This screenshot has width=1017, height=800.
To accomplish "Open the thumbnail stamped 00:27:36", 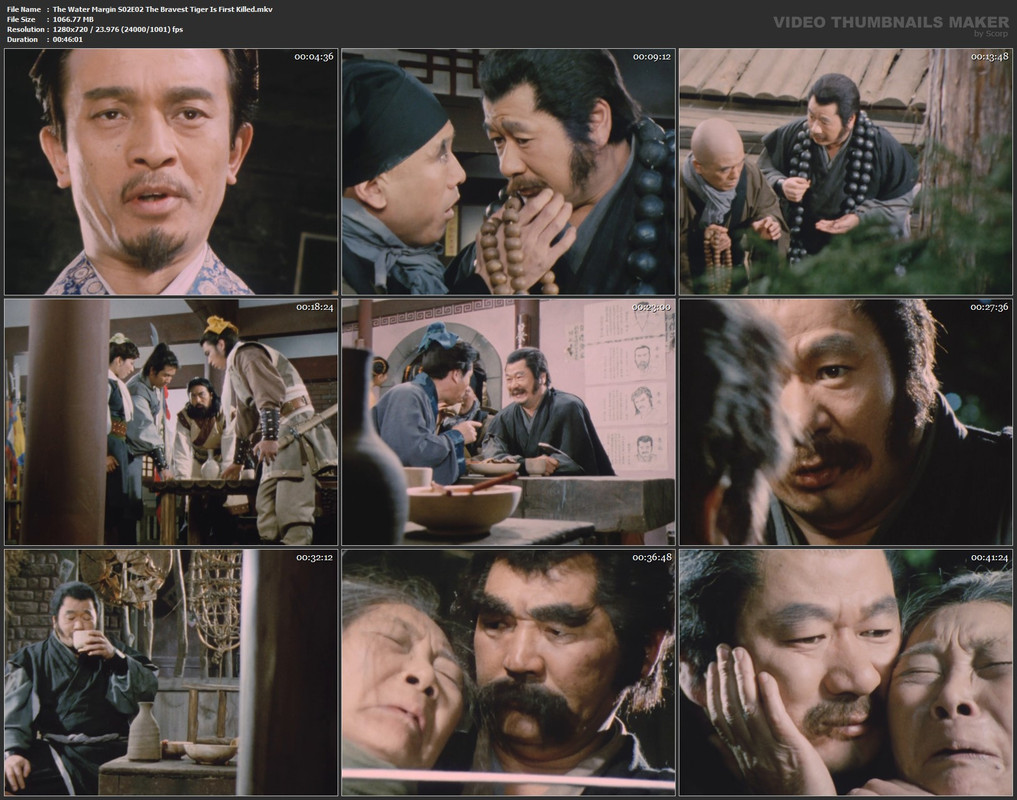I will (846, 422).
